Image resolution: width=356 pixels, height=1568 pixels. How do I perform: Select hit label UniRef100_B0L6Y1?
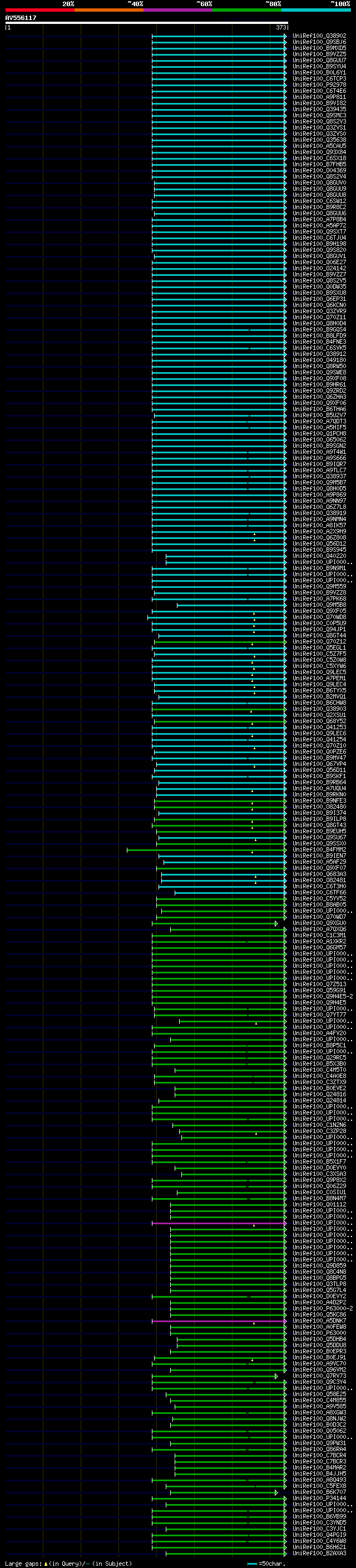coord(319,72)
